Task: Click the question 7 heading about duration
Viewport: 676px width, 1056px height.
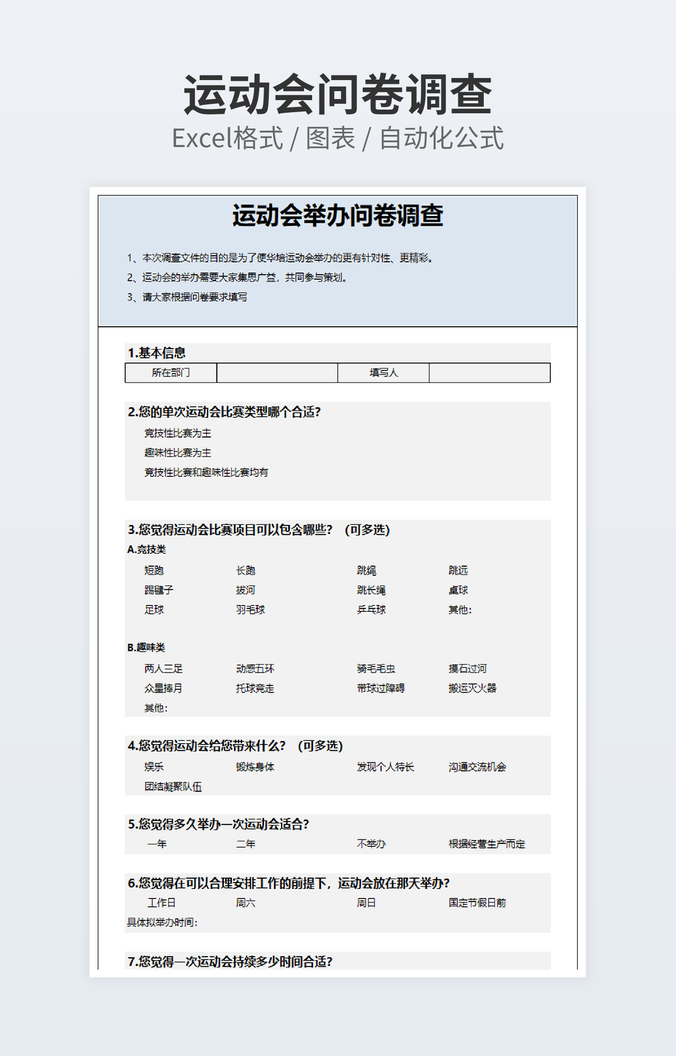Action: pyautogui.click(x=230, y=961)
